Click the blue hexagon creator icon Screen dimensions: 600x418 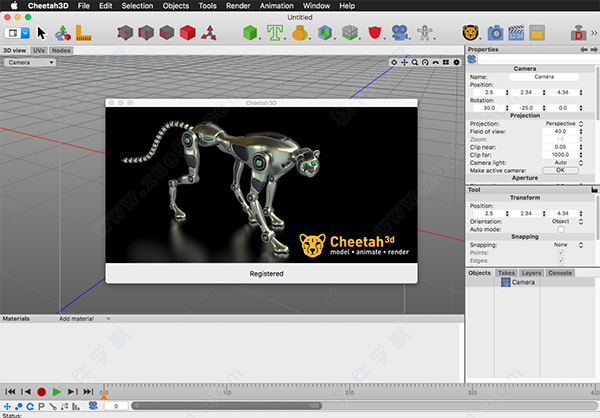pos(324,33)
